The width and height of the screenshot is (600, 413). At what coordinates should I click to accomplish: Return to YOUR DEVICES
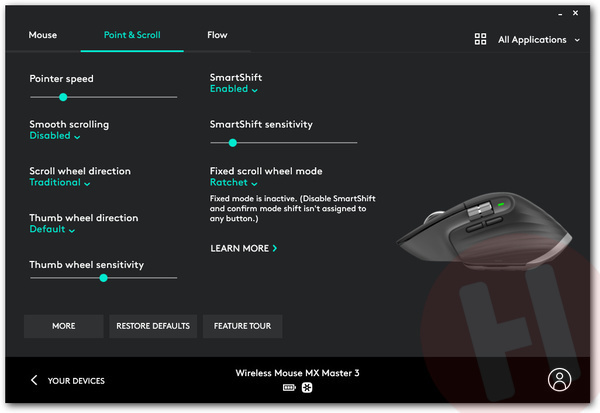pos(76,381)
